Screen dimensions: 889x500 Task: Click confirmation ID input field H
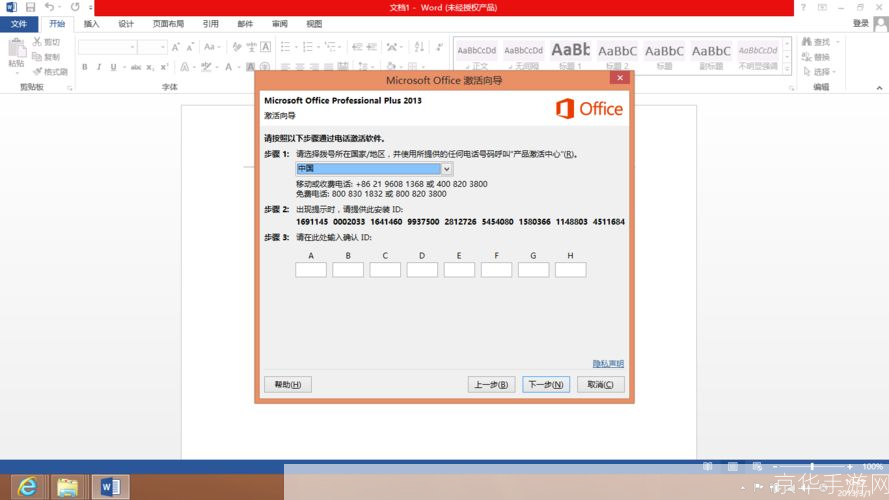[x=570, y=270]
